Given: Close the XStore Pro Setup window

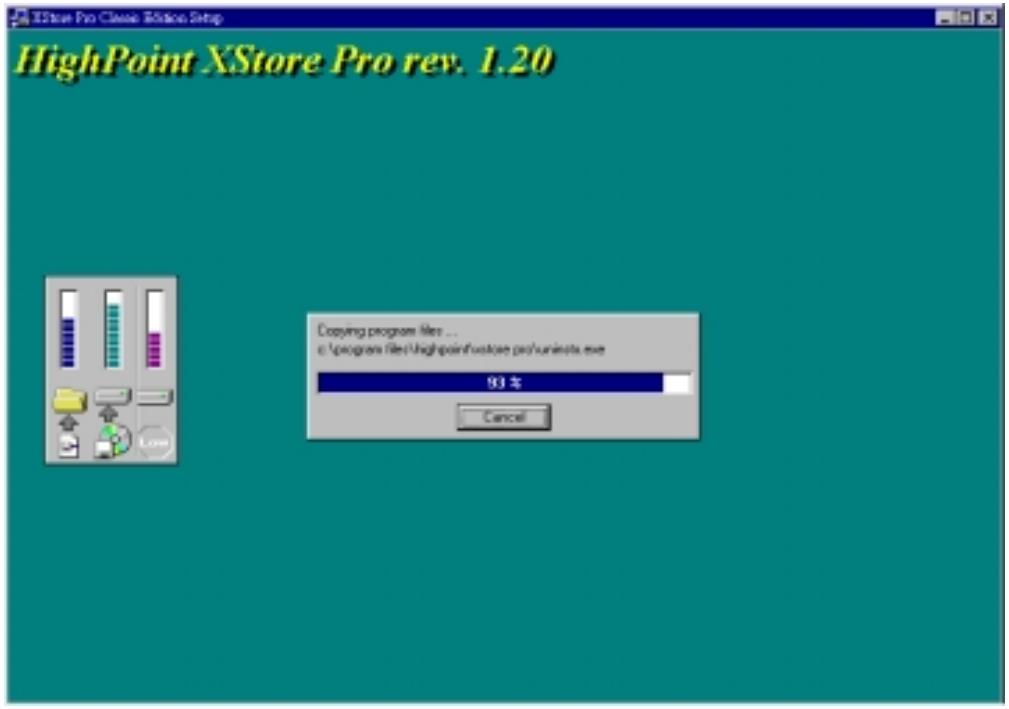Looking at the screenshot, I should tap(988, 17).
